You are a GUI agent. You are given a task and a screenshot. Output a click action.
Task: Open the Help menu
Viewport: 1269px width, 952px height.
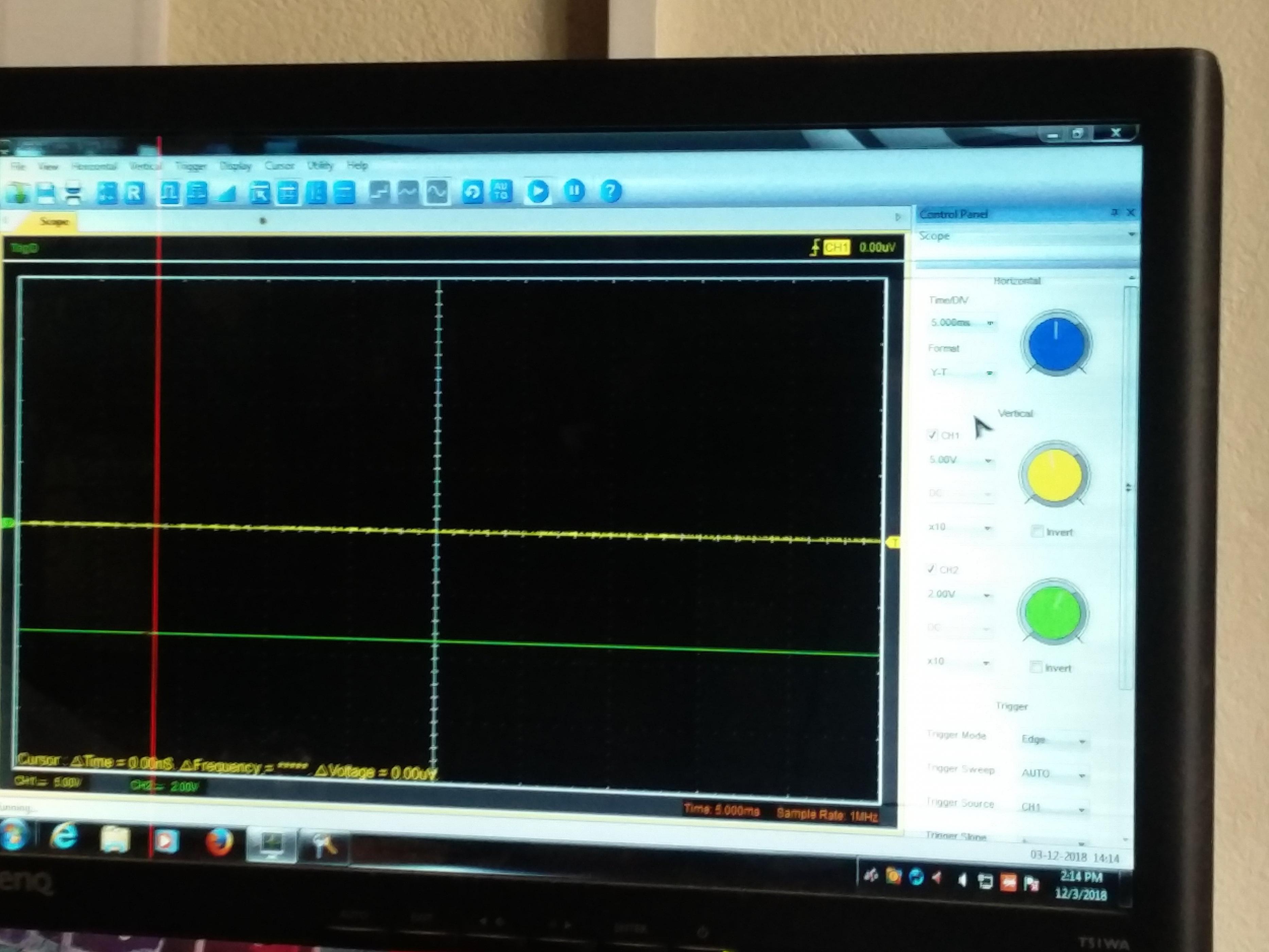point(357,165)
